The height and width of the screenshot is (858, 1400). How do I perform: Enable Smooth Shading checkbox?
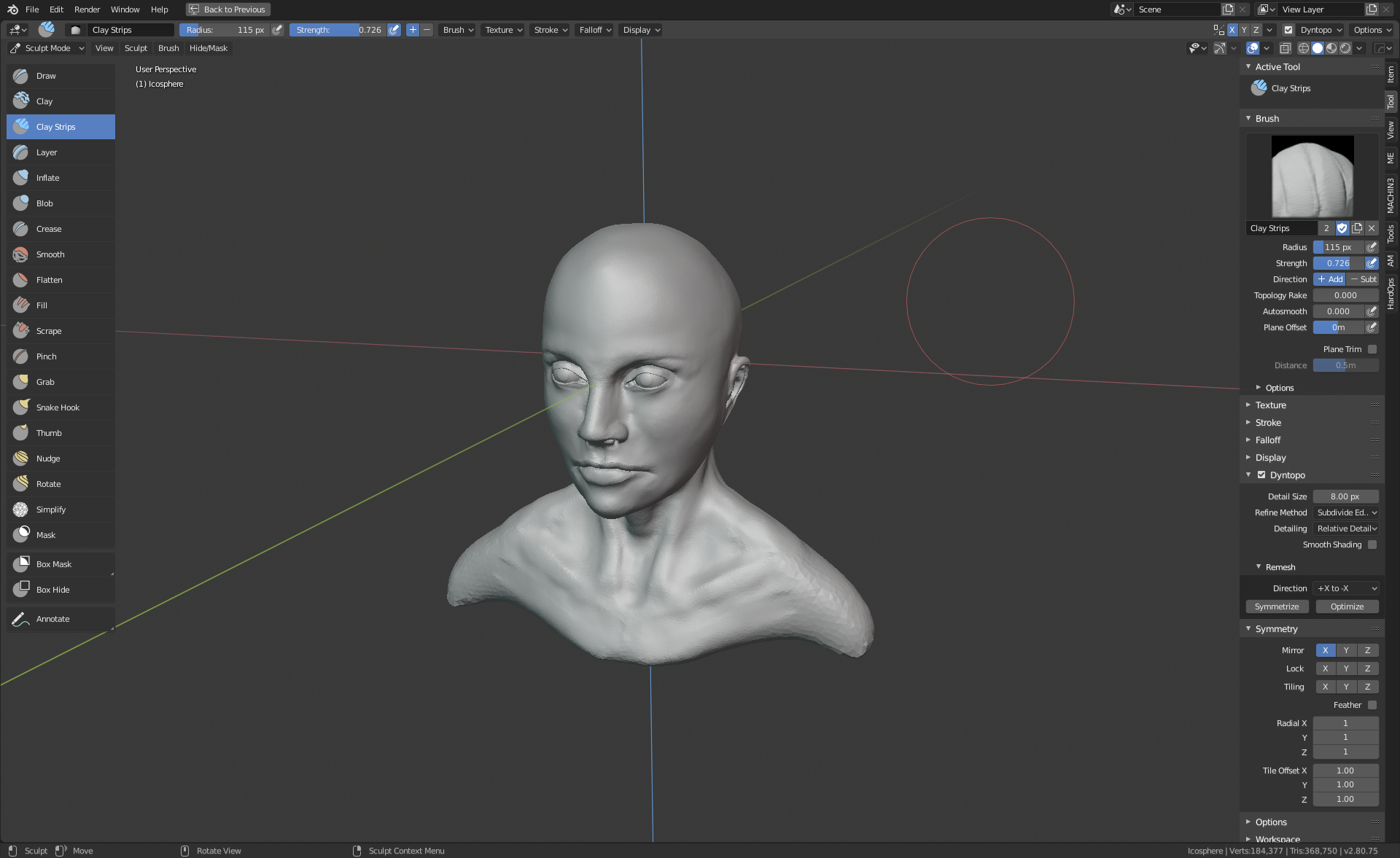[1372, 545]
